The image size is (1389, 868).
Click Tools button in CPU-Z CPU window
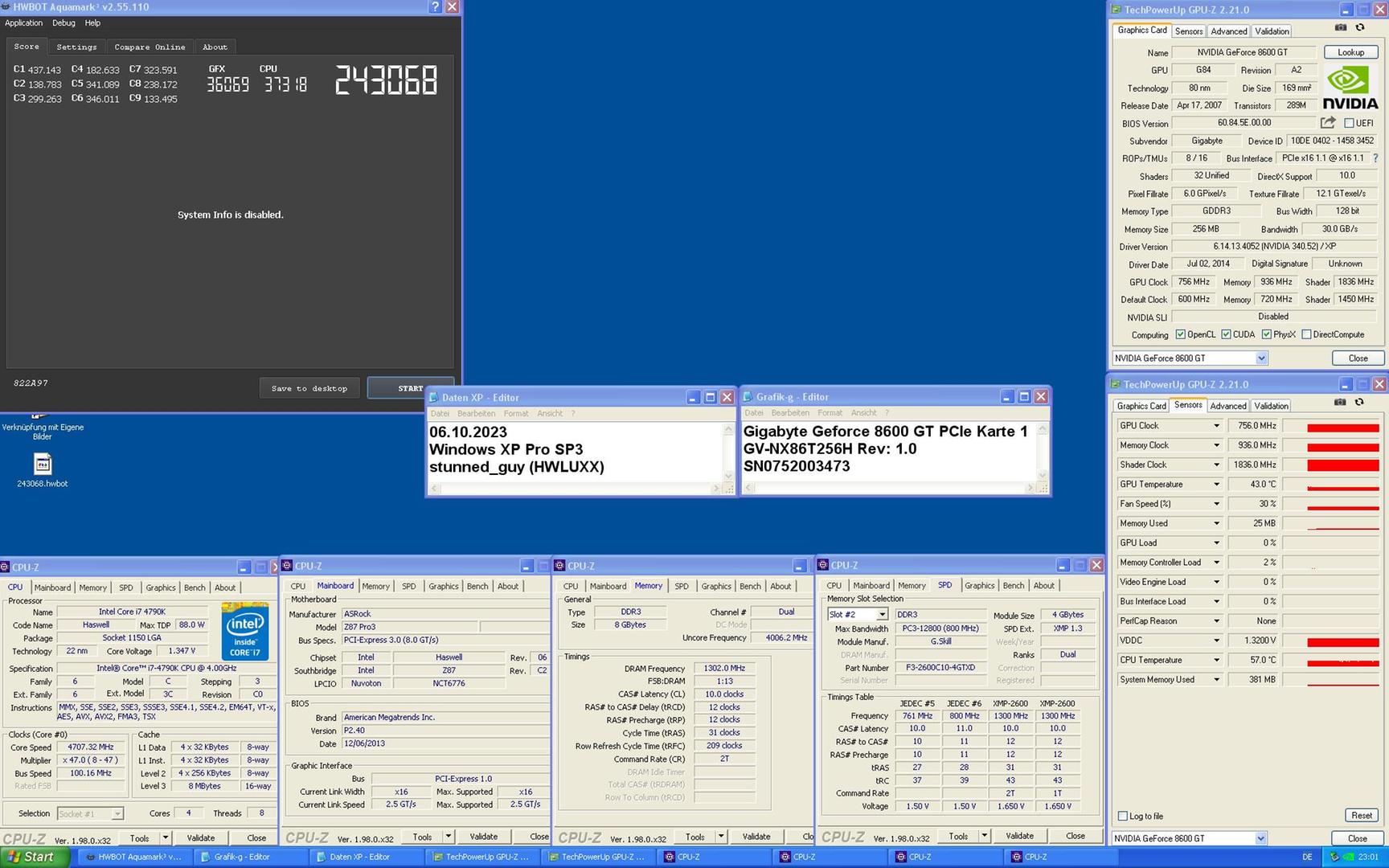140,837
